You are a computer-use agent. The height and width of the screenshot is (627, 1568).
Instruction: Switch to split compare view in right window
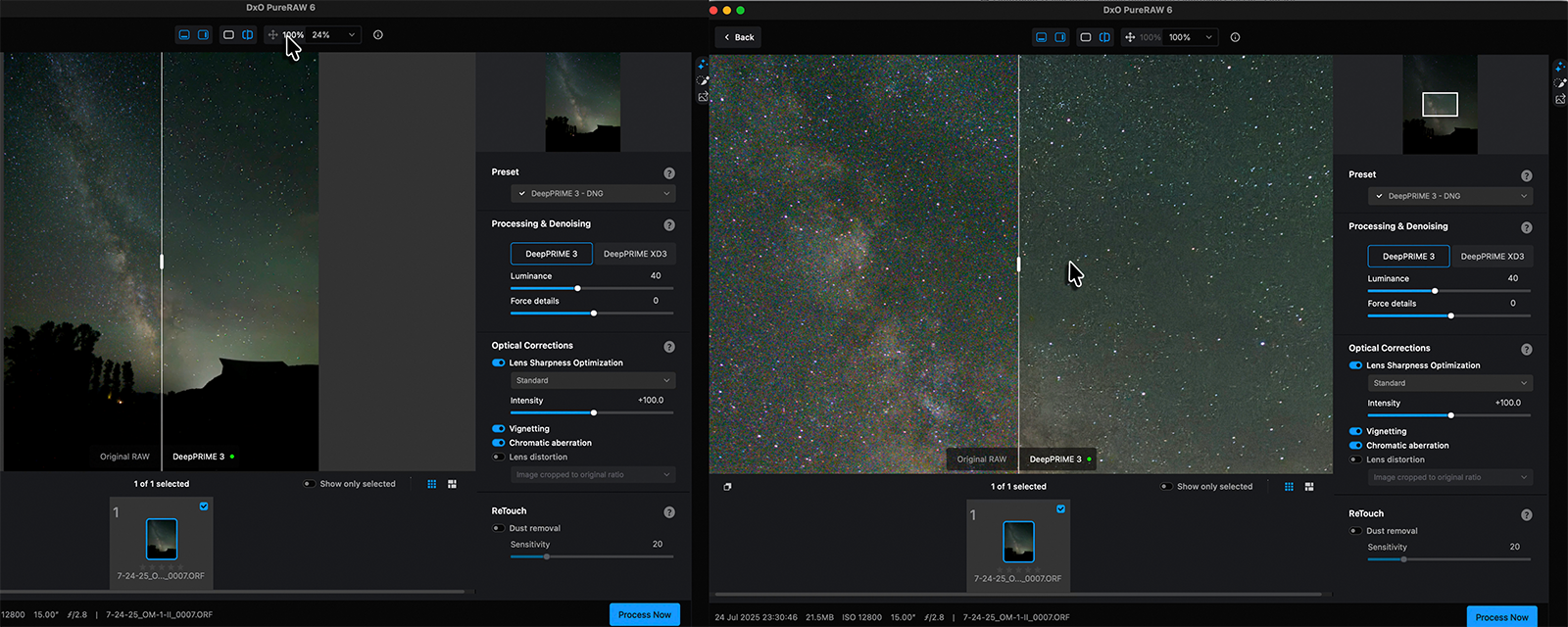click(x=1104, y=37)
